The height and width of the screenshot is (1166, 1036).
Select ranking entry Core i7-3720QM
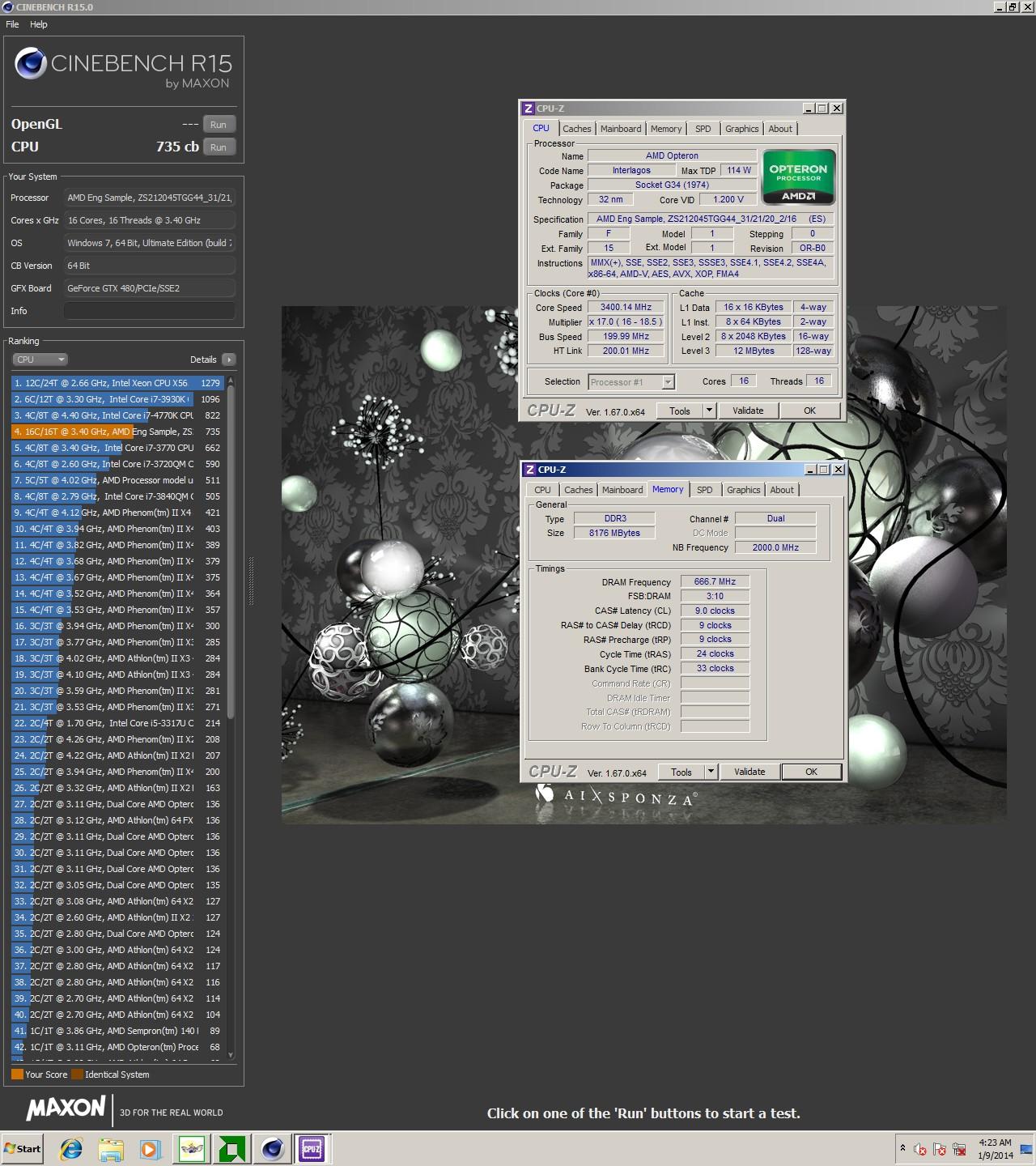[117, 464]
